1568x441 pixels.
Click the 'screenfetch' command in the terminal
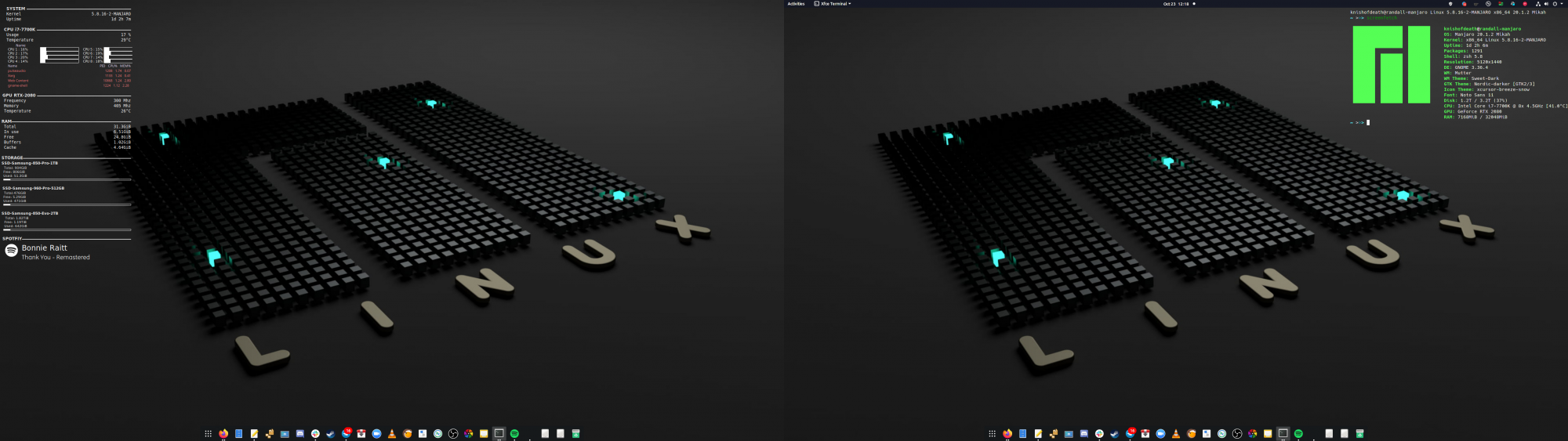click(x=1382, y=18)
